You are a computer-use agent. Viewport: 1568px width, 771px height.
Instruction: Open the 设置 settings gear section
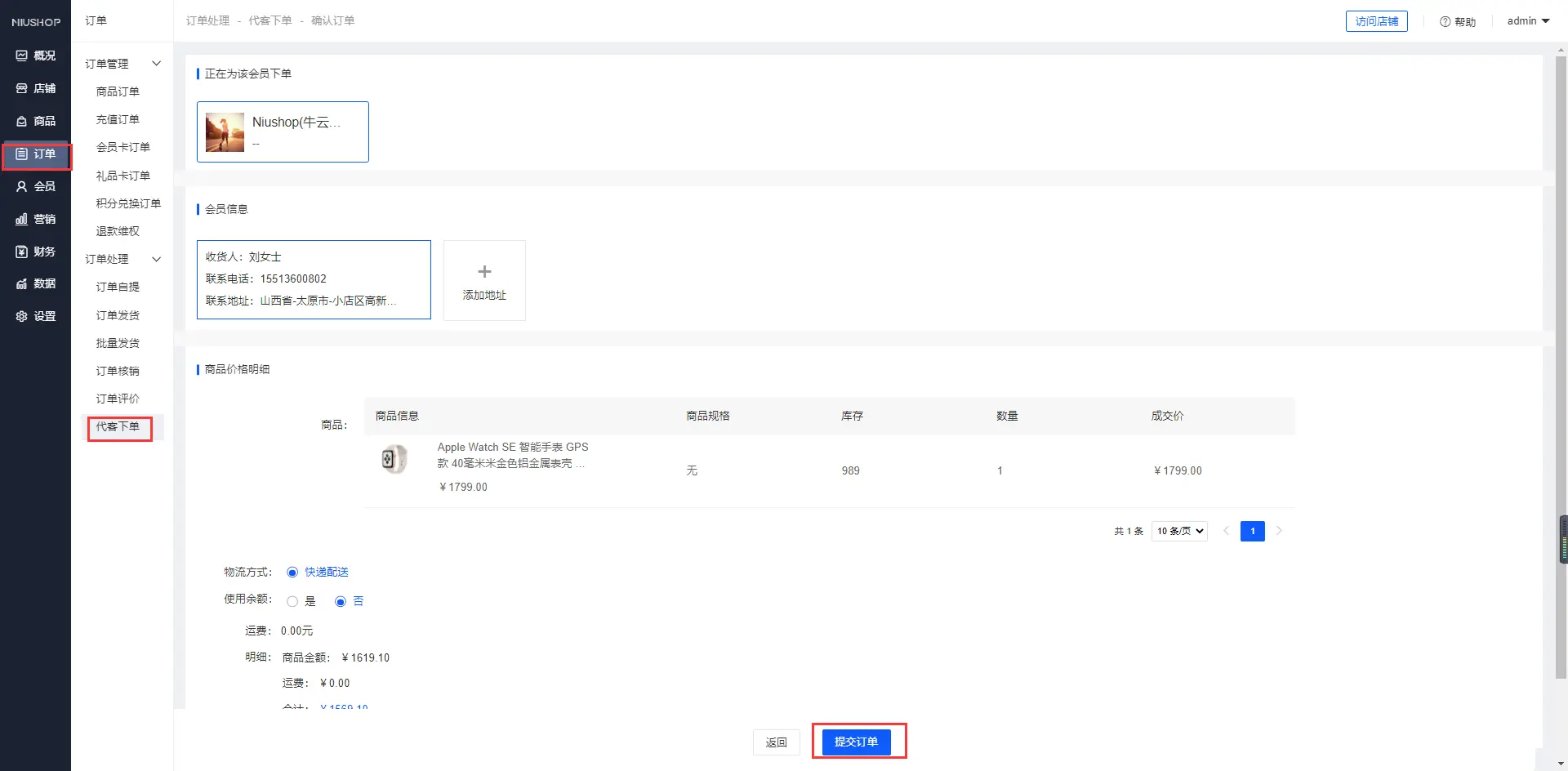35,316
